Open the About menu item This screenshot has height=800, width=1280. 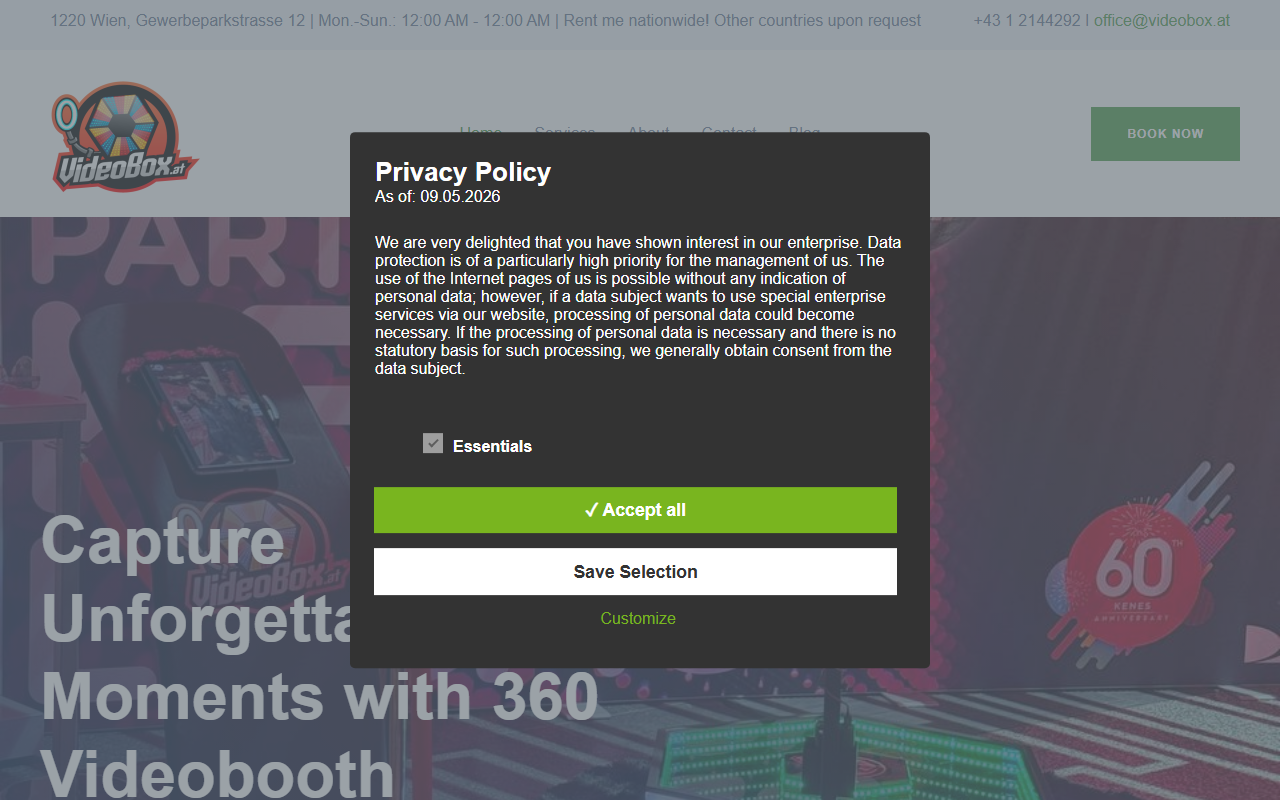point(648,131)
